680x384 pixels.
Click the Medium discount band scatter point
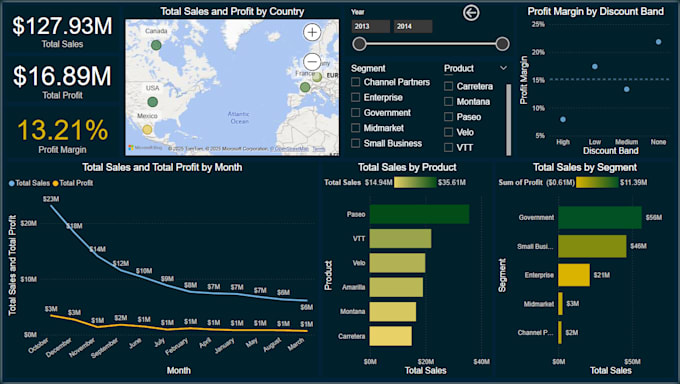[x=627, y=89]
